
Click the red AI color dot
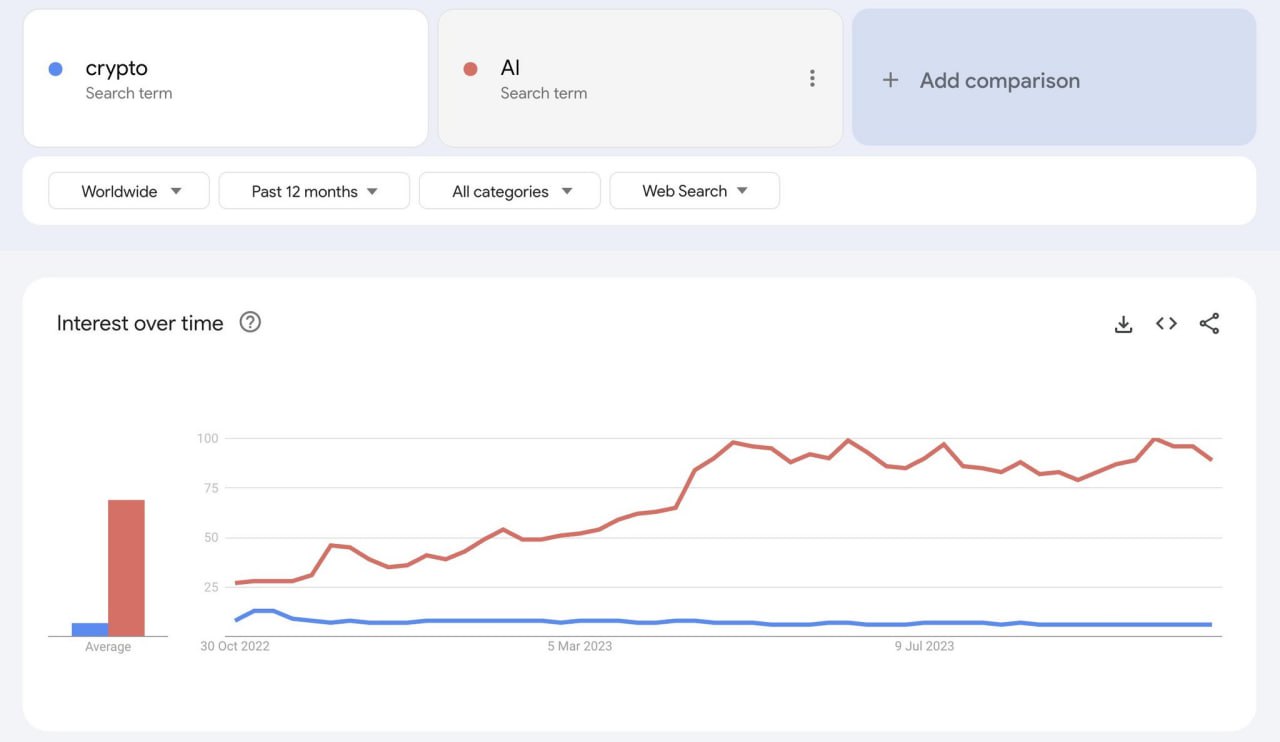470,69
